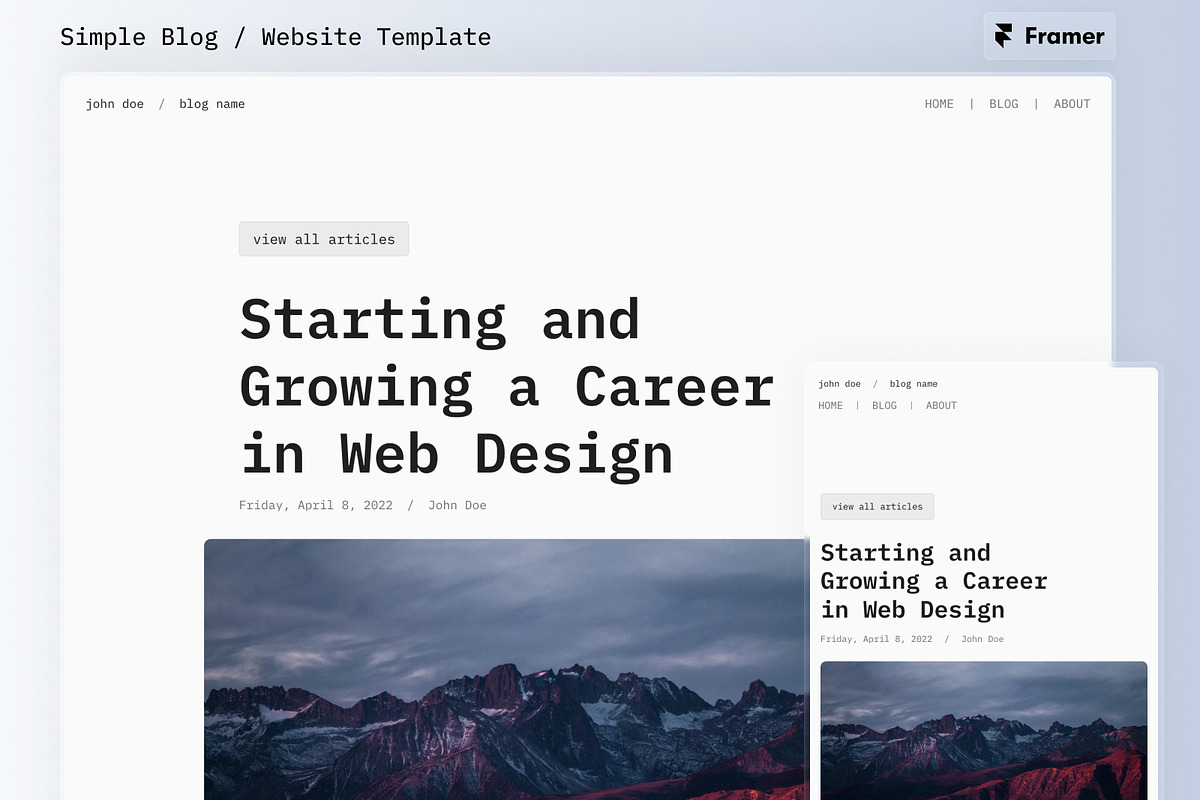
Task: Open HOME in the mobile preview nav
Action: click(x=830, y=406)
